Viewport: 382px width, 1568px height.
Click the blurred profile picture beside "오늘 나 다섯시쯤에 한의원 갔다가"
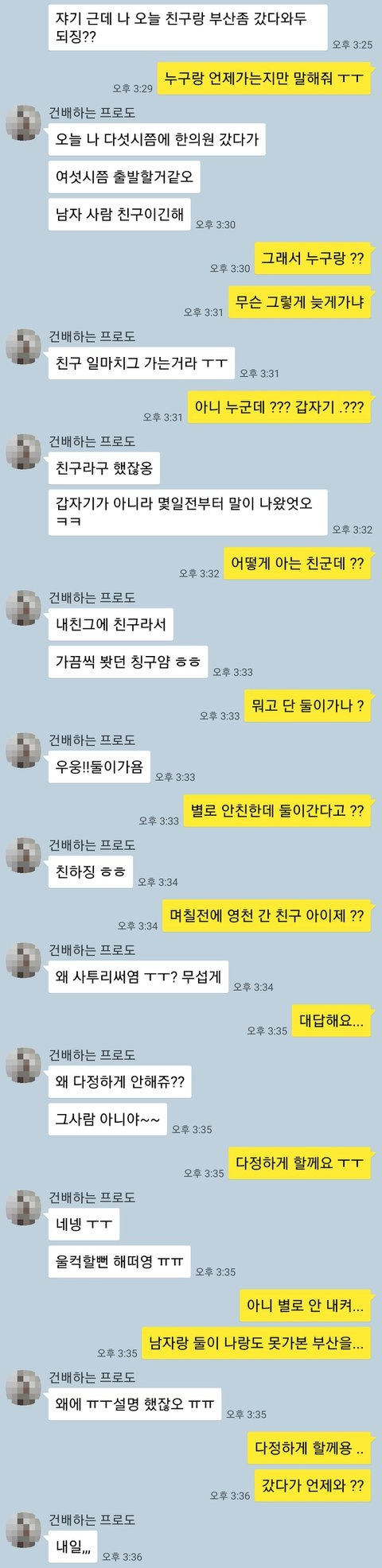click(x=23, y=123)
